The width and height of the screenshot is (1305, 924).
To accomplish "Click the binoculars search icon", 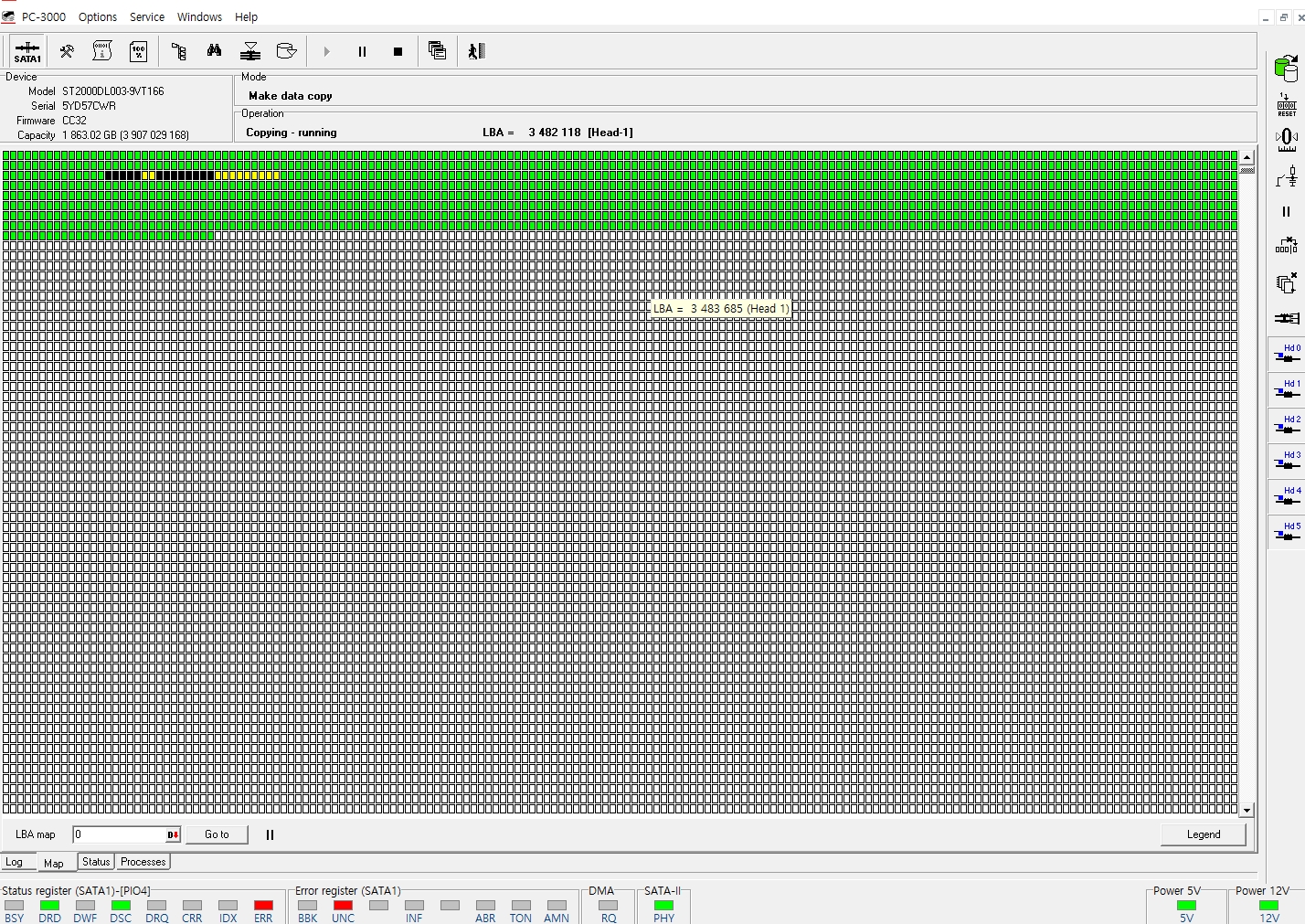I will click(x=215, y=51).
